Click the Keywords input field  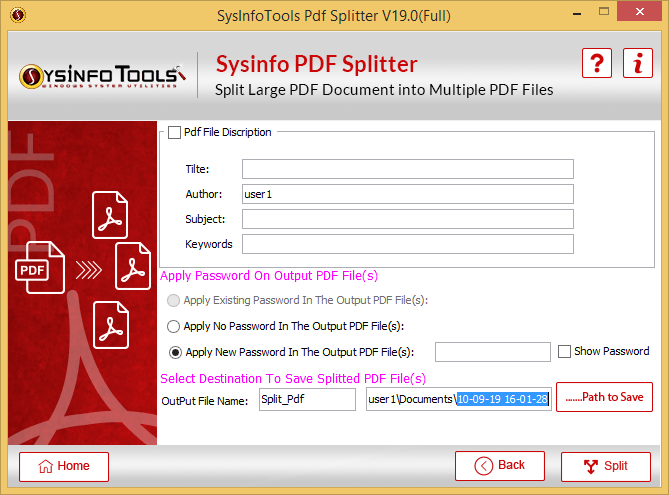pyautogui.click(x=407, y=244)
